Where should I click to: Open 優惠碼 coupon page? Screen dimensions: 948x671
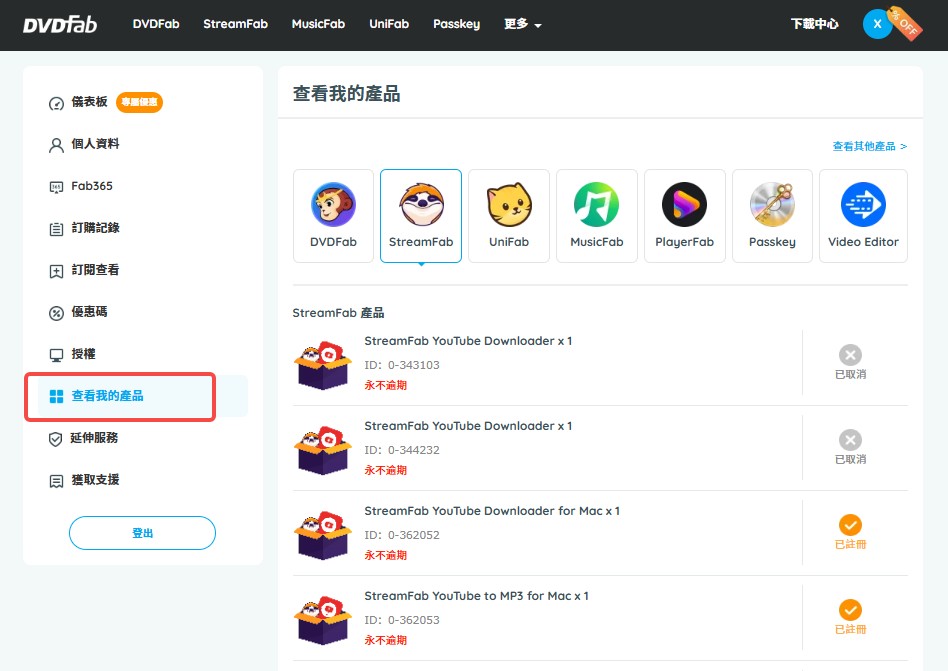tap(89, 312)
